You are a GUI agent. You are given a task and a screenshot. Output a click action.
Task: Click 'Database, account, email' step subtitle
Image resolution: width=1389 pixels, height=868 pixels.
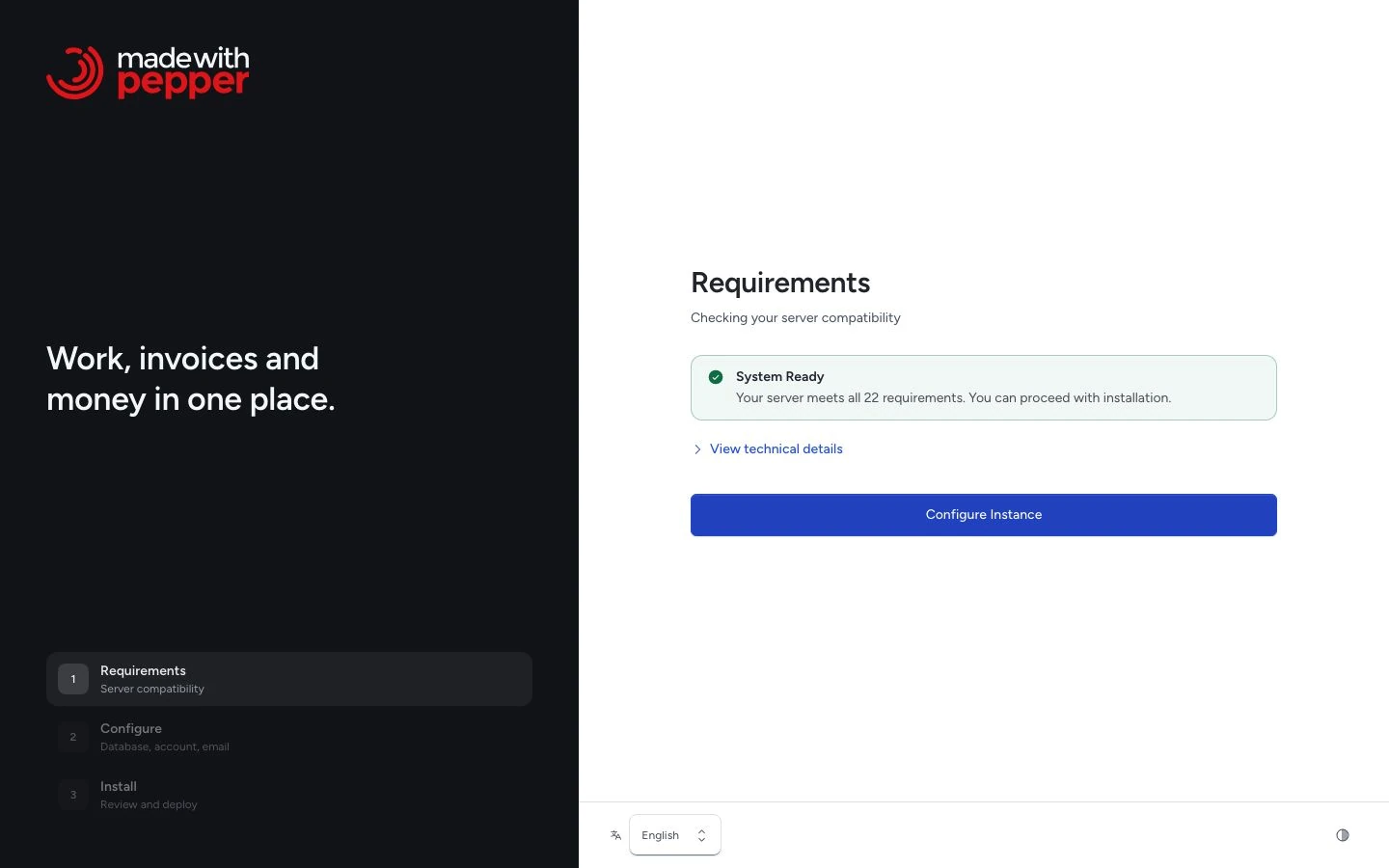[165, 746]
